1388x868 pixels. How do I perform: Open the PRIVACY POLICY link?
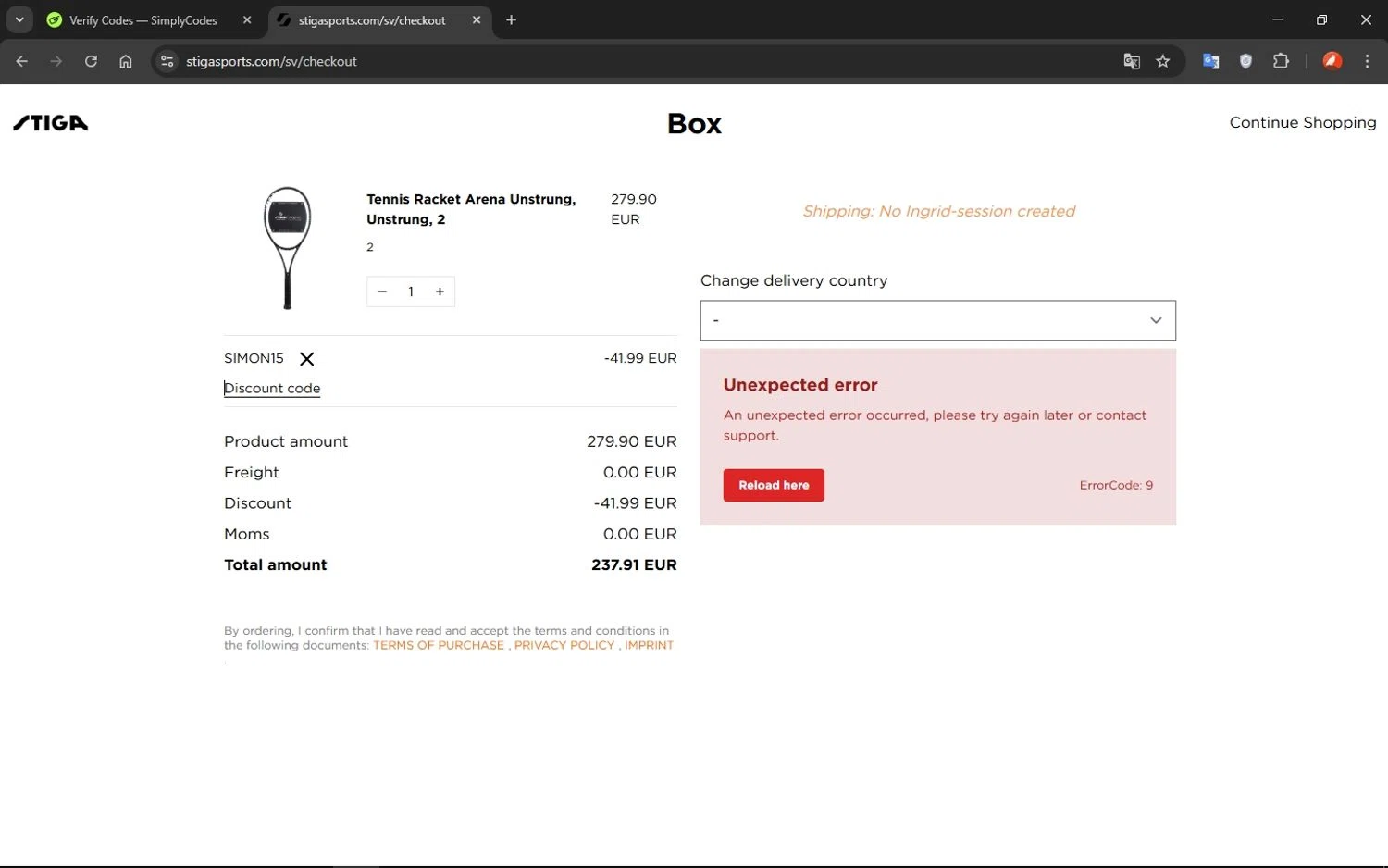pyautogui.click(x=564, y=645)
